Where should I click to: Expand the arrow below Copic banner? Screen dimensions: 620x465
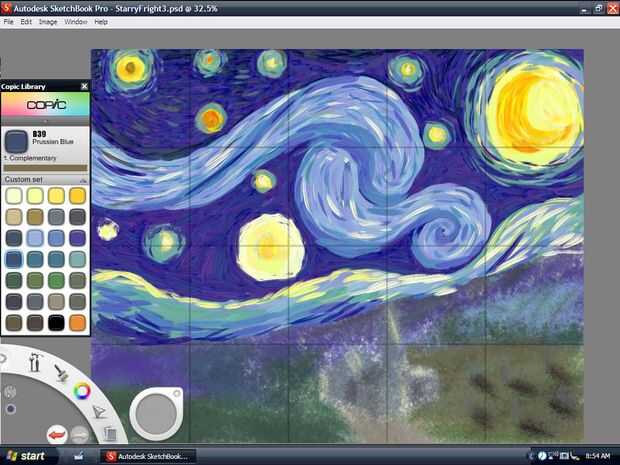(45, 121)
